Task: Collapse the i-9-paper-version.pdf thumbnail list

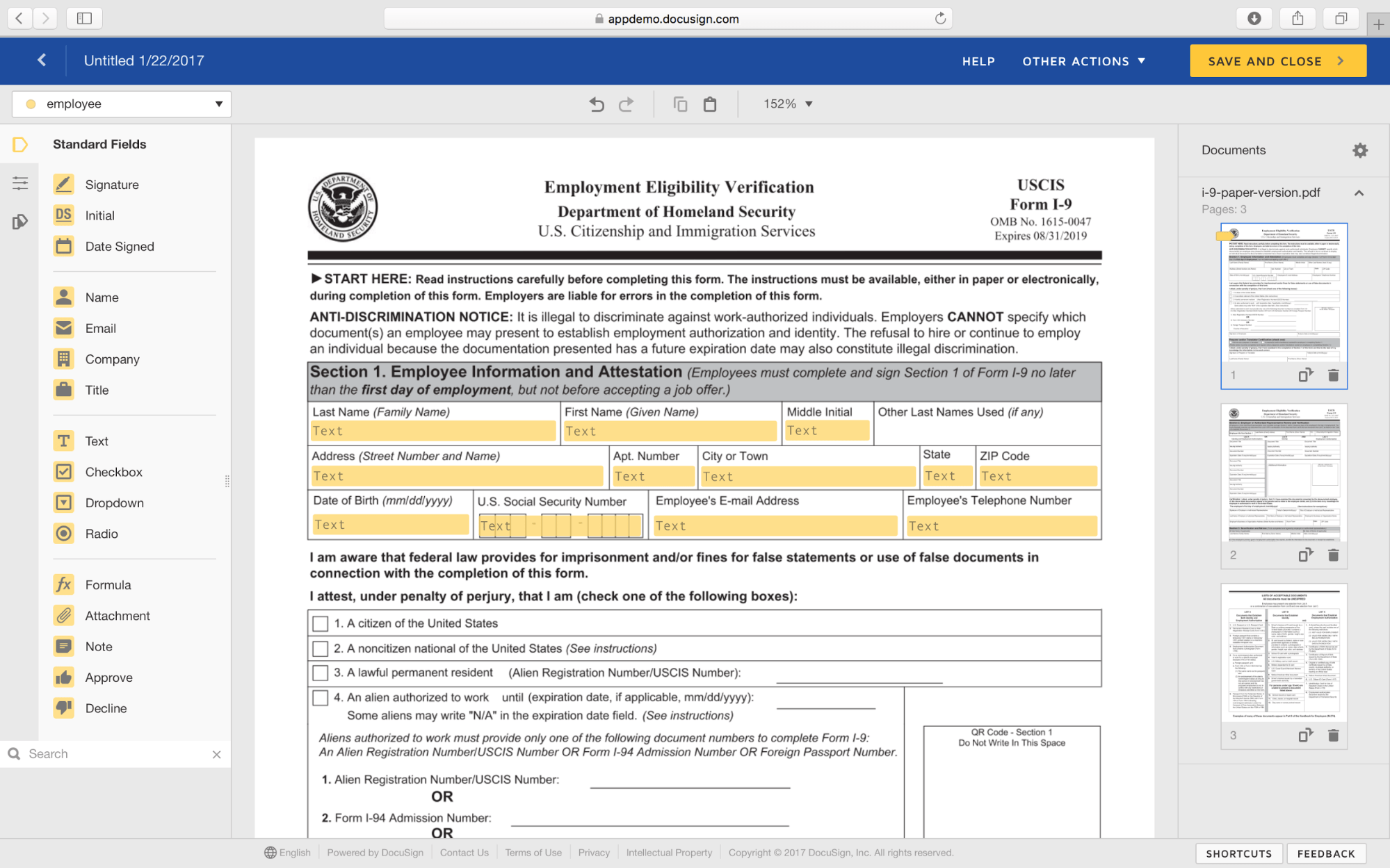Action: click(1359, 193)
